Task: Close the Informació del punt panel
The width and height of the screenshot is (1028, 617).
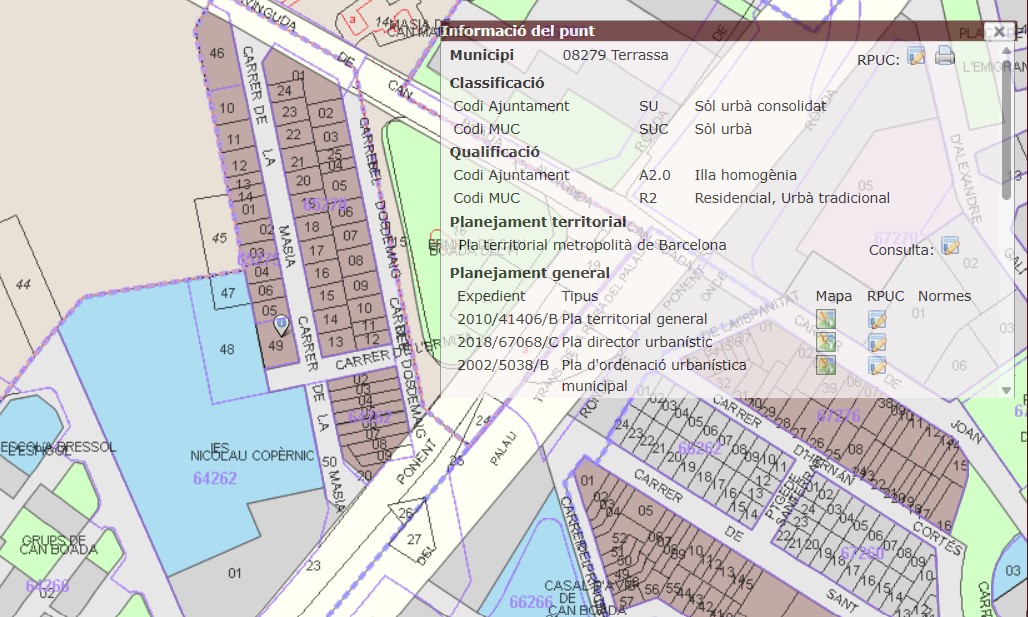Action: coord(998,31)
